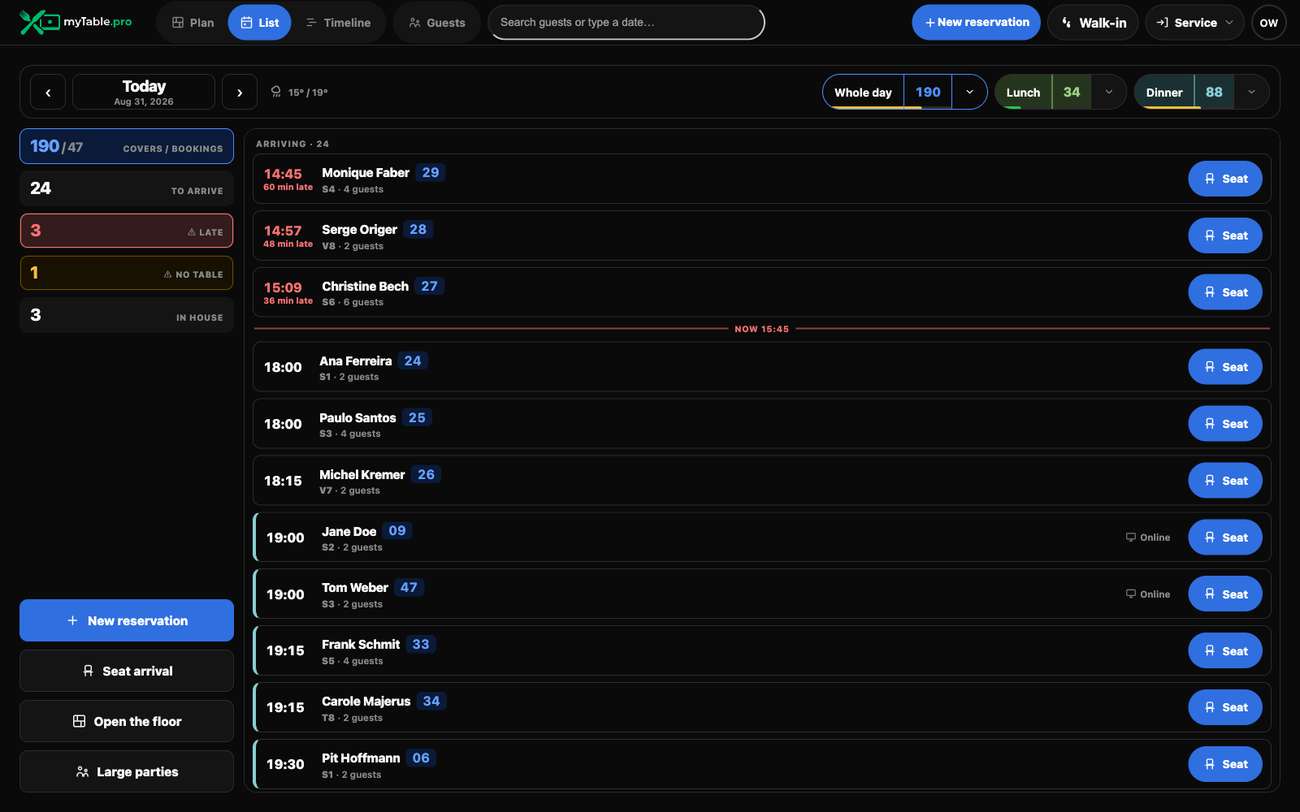The width and height of the screenshot is (1300, 812).
Task: Open Carole Majerus reservation name
Action: coord(366,701)
